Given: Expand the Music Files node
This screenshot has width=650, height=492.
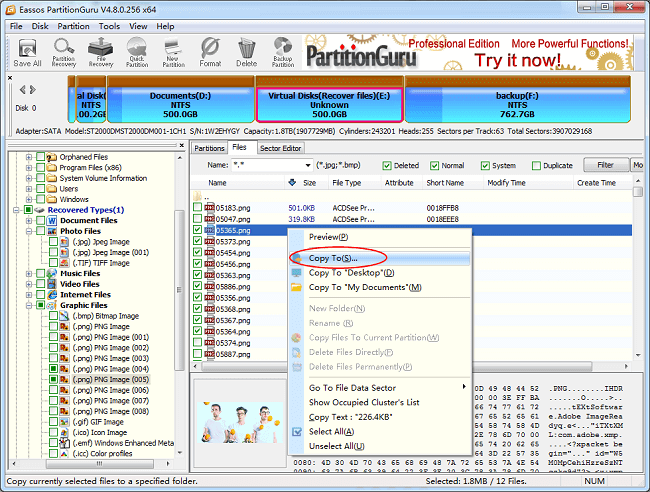Looking at the screenshot, I should 29,274.
